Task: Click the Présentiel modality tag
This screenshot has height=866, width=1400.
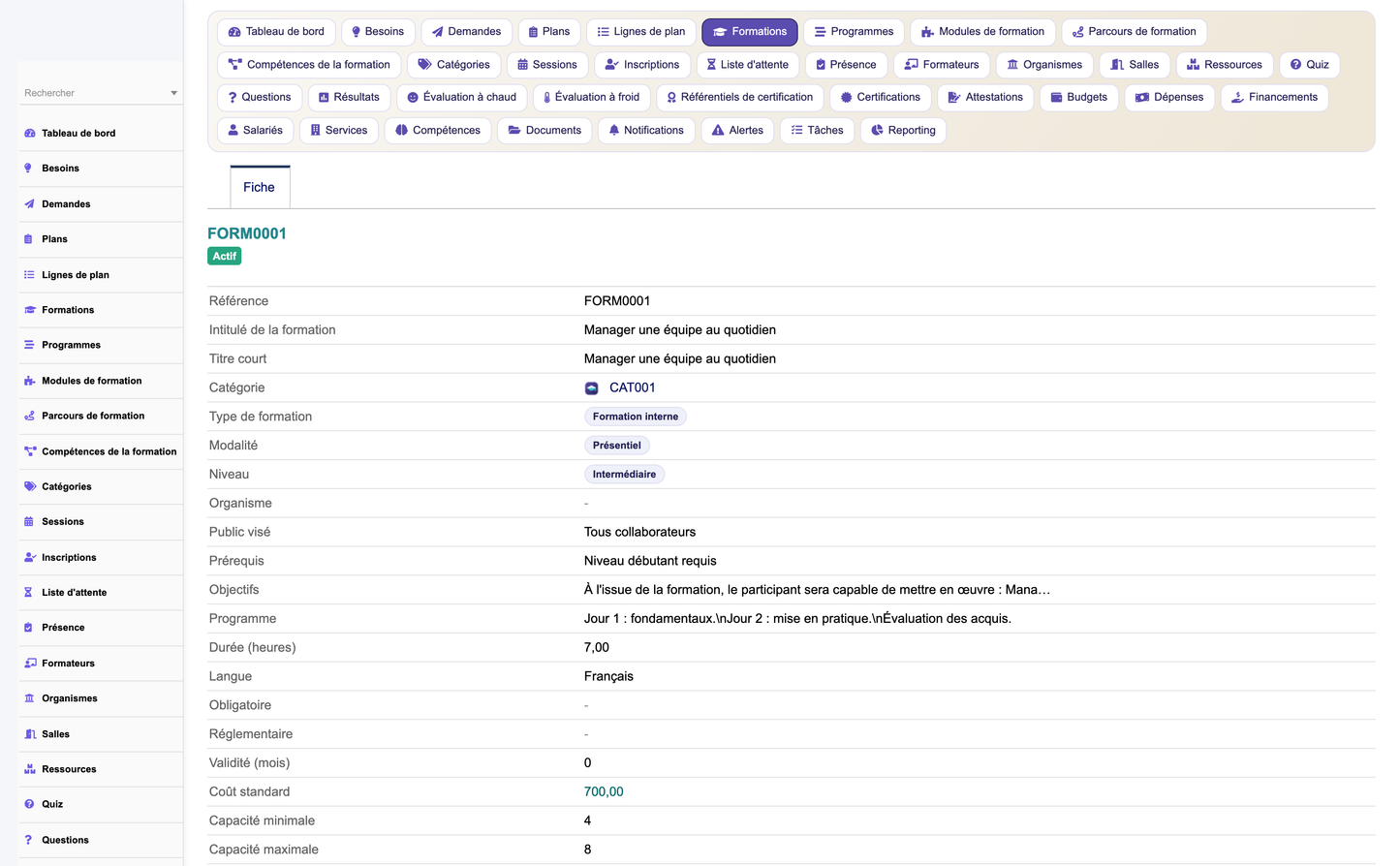Action: click(617, 446)
